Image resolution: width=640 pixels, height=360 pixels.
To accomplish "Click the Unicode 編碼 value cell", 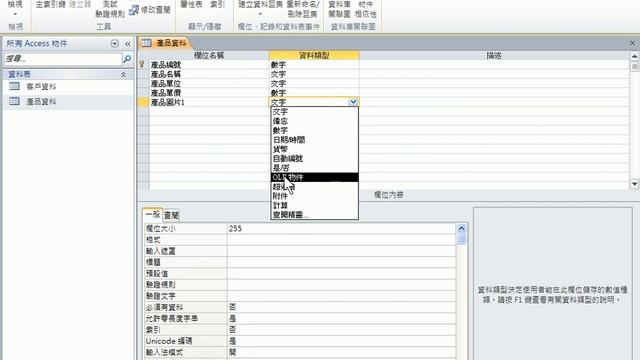I will tap(341, 341).
